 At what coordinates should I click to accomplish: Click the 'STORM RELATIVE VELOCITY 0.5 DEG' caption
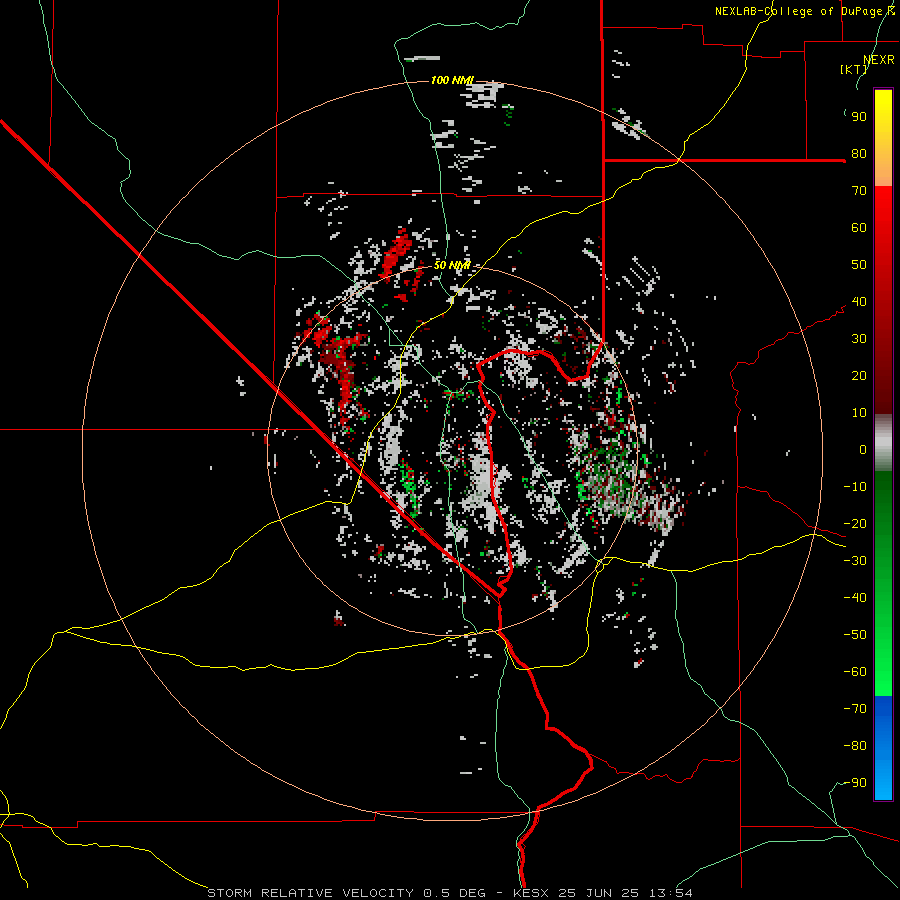click(346, 893)
